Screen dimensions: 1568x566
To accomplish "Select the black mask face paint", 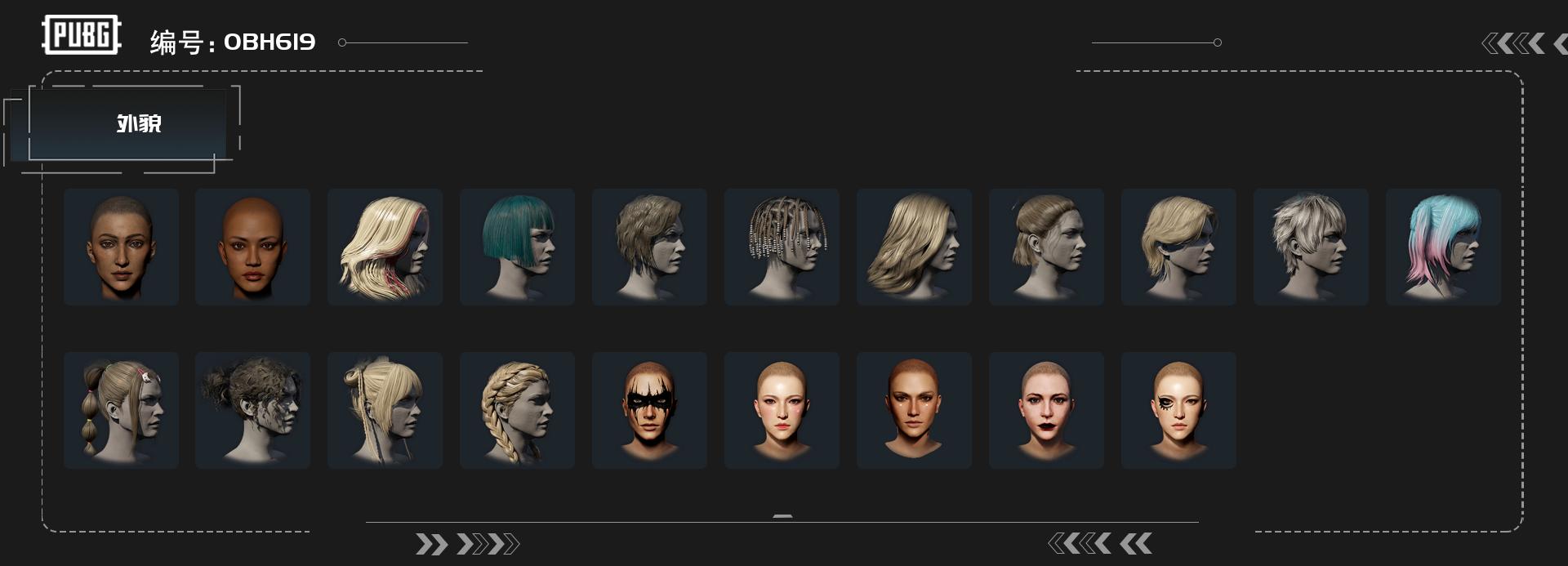I will point(649,410).
